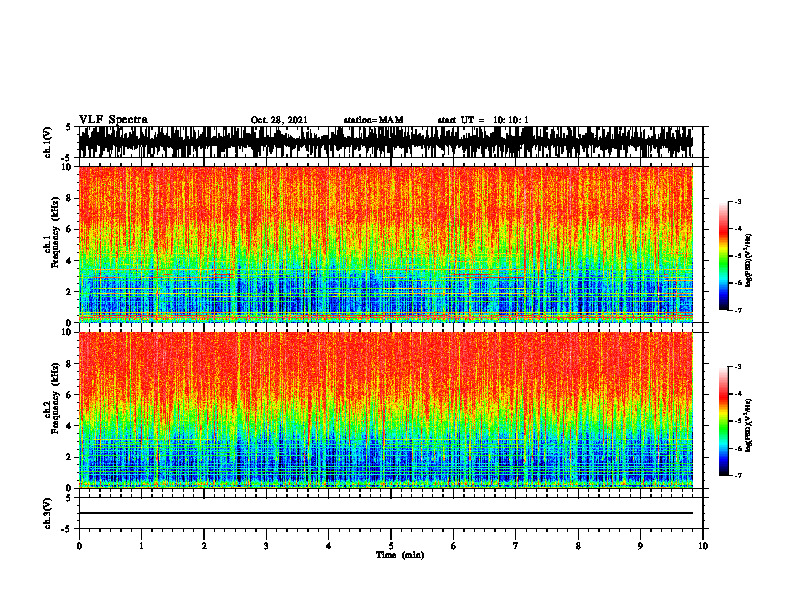The image size is (792, 612).
Task: Click the "-3" label on ch.2 color bar
Action: [738, 367]
